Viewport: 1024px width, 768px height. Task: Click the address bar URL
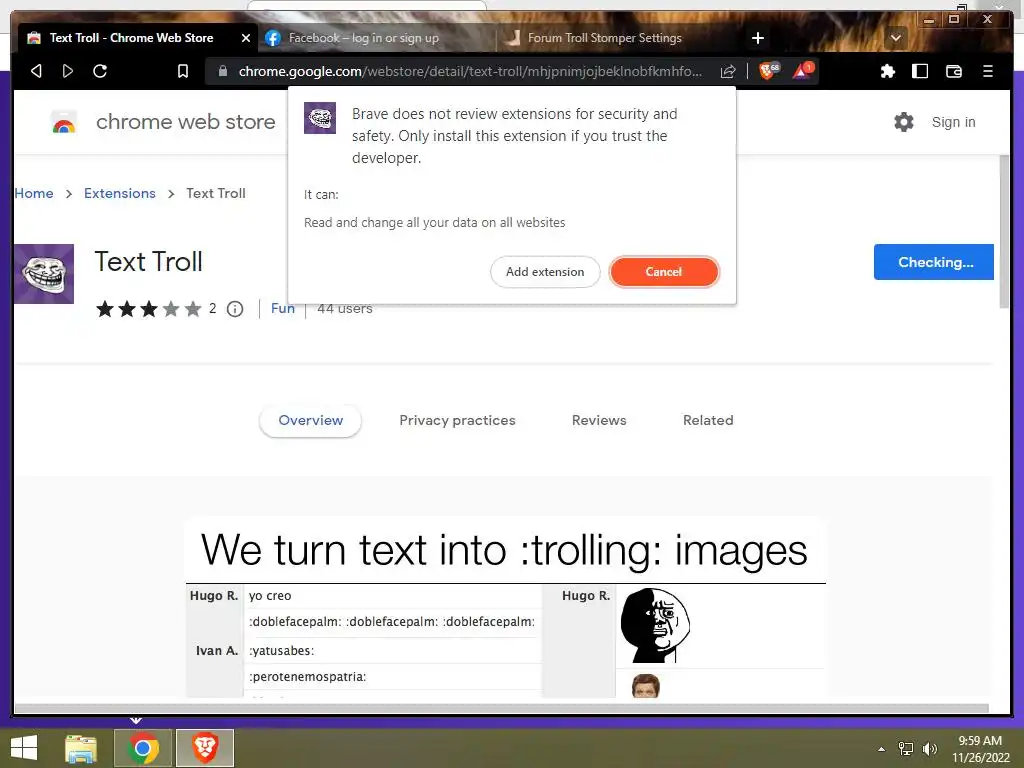[x=470, y=71]
